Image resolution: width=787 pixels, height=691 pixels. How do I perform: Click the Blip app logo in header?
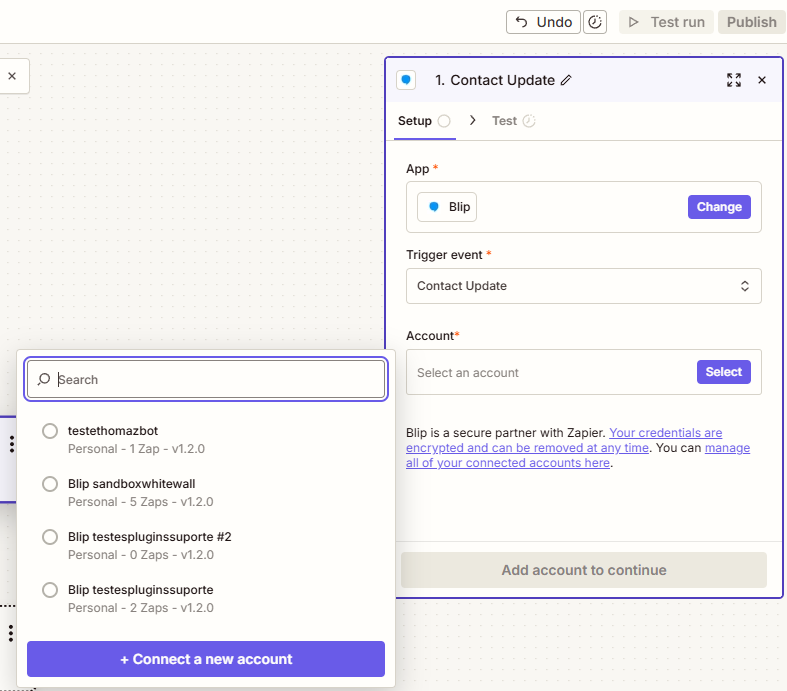click(406, 80)
